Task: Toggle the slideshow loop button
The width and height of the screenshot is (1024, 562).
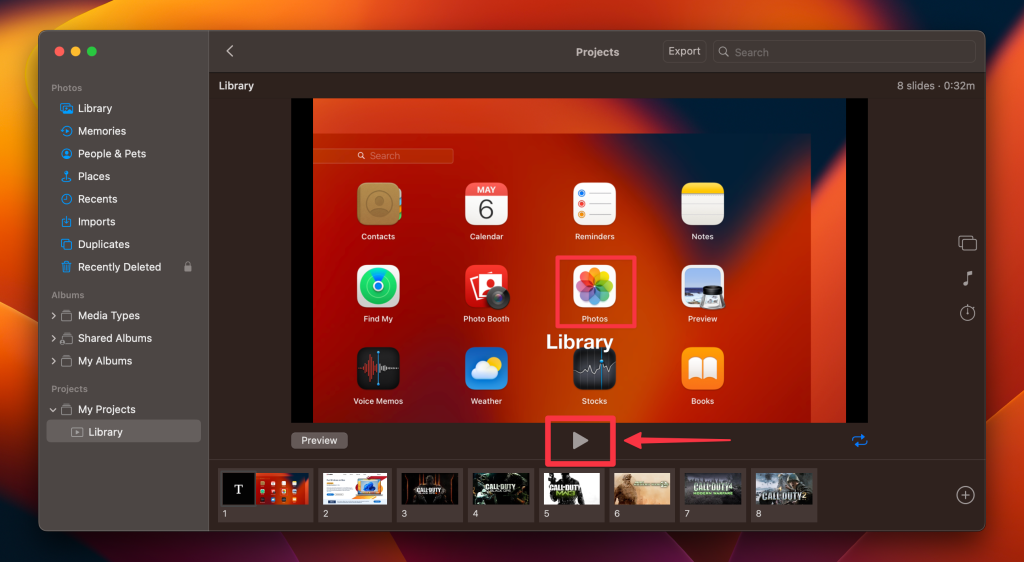Action: click(859, 441)
